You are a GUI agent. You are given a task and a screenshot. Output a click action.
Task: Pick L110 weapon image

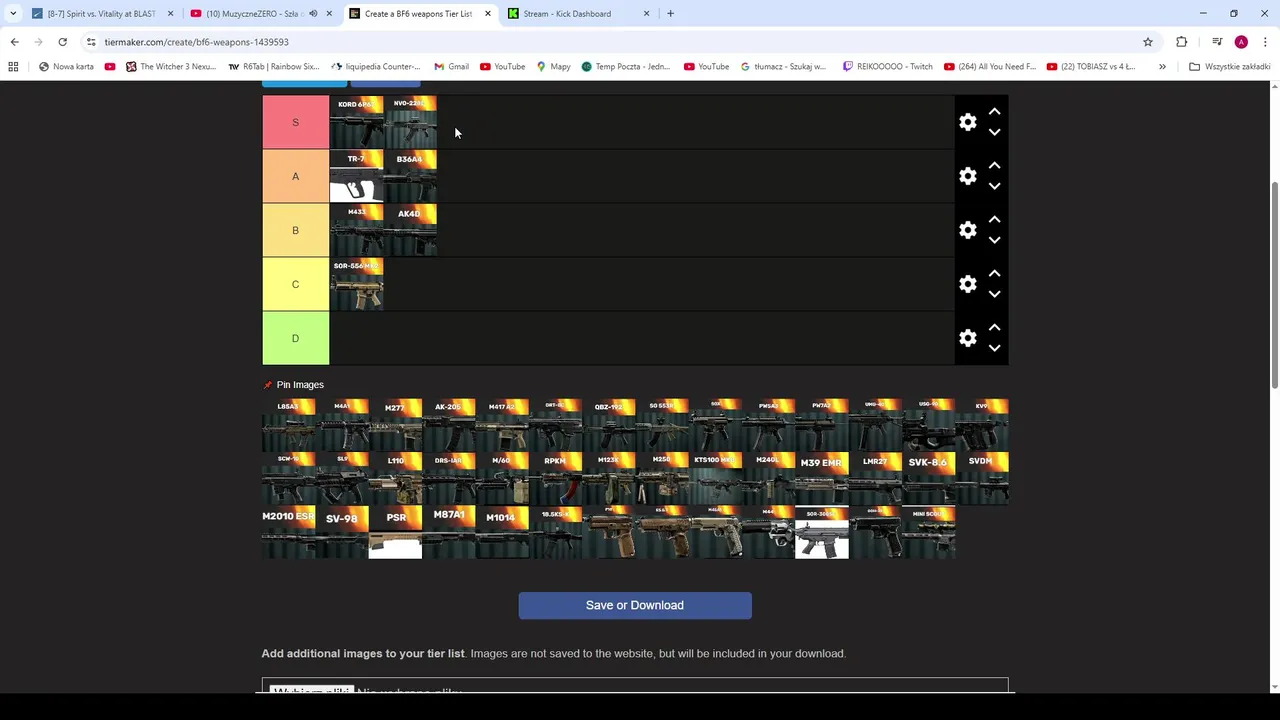pyautogui.click(x=395, y=479)
